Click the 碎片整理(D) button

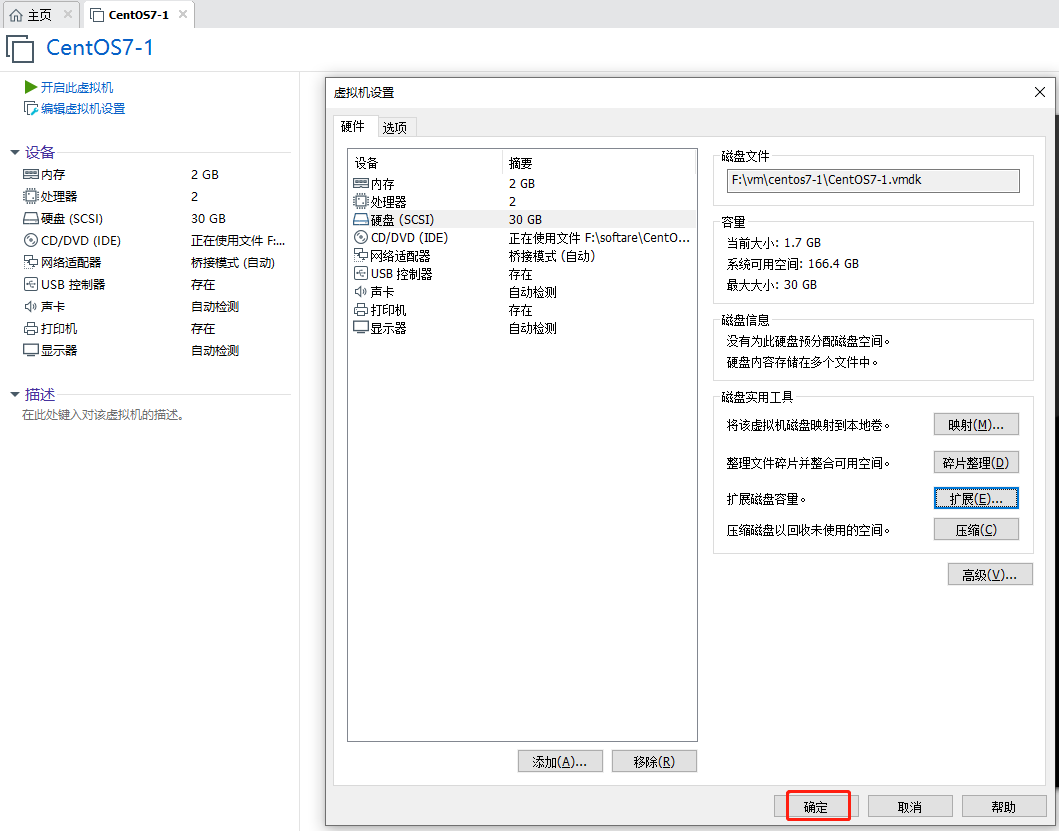point(976,463)
